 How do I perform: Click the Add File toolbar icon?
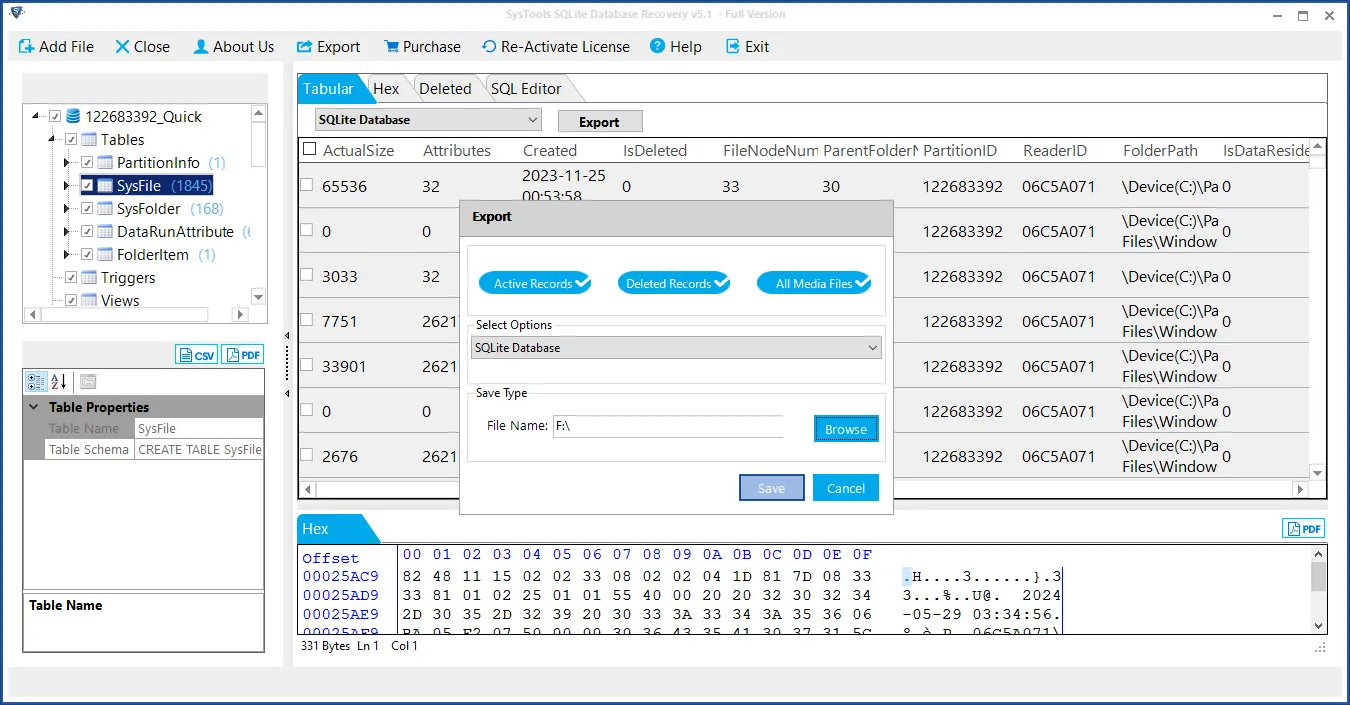[27, 47]
